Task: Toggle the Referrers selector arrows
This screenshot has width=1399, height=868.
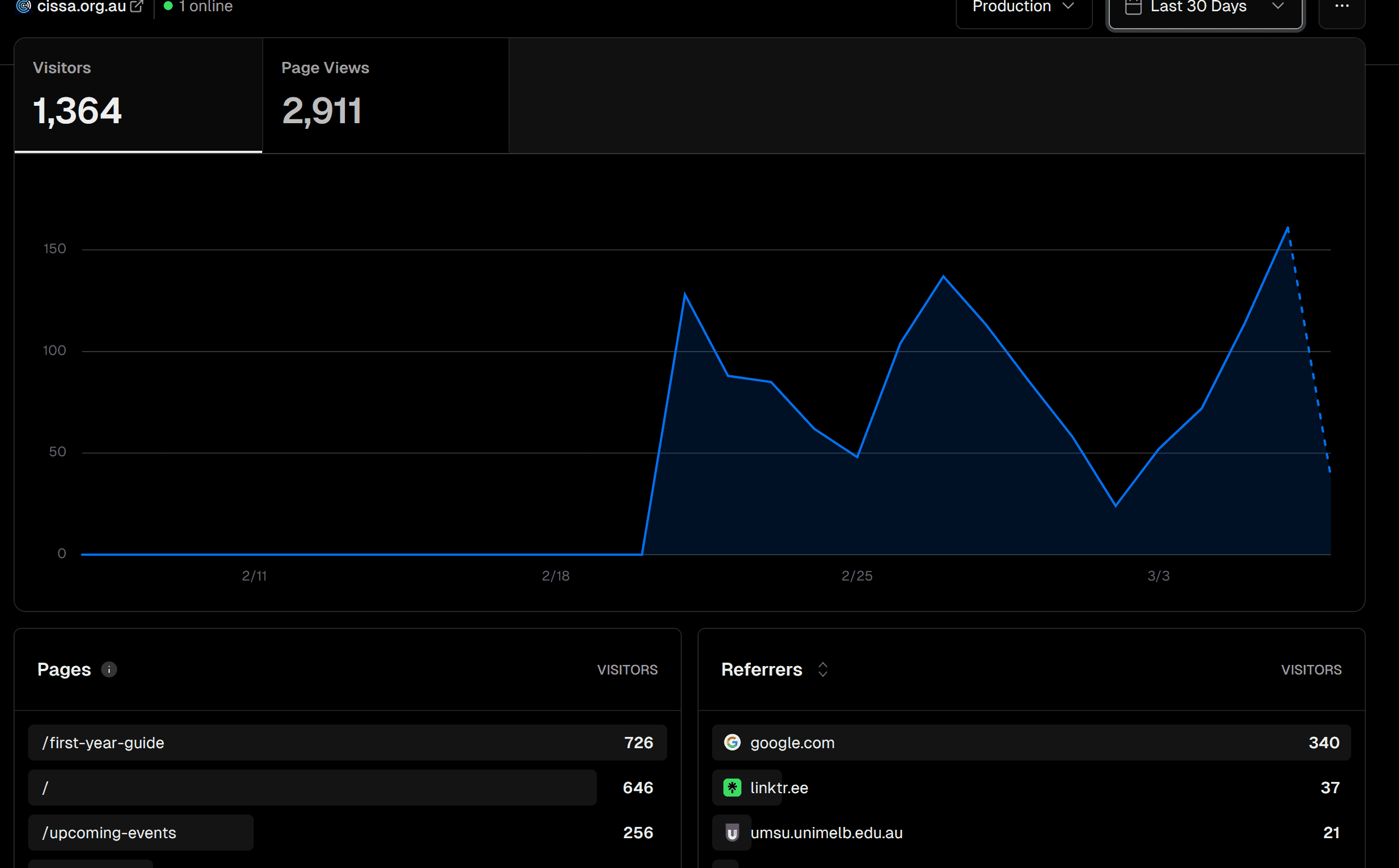Action: point(822,669)
